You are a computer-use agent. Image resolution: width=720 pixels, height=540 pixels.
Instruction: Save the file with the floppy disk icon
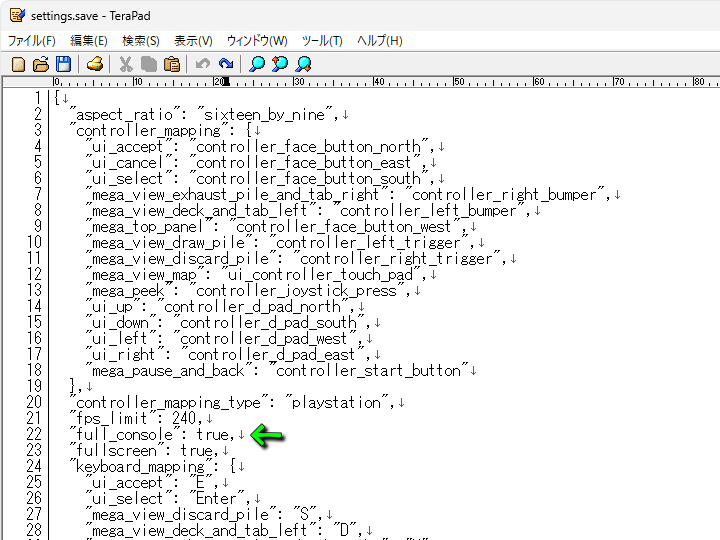pos(63,64)
